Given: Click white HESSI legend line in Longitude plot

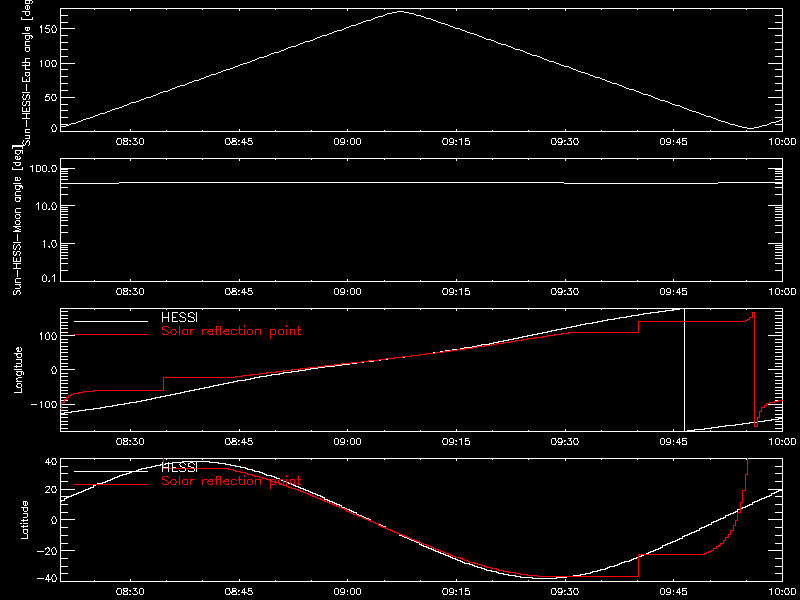Looking at the screenshot, I should 111,321.
